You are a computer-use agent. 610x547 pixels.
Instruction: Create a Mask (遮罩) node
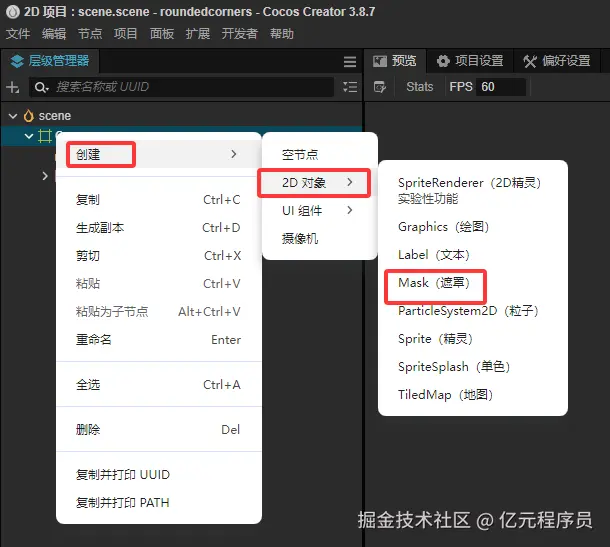point(473,282)
